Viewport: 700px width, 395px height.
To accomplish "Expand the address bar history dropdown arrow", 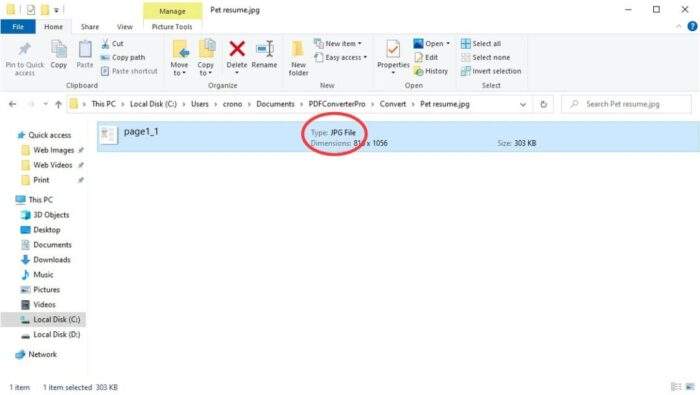I will click(x=523, y=104).
